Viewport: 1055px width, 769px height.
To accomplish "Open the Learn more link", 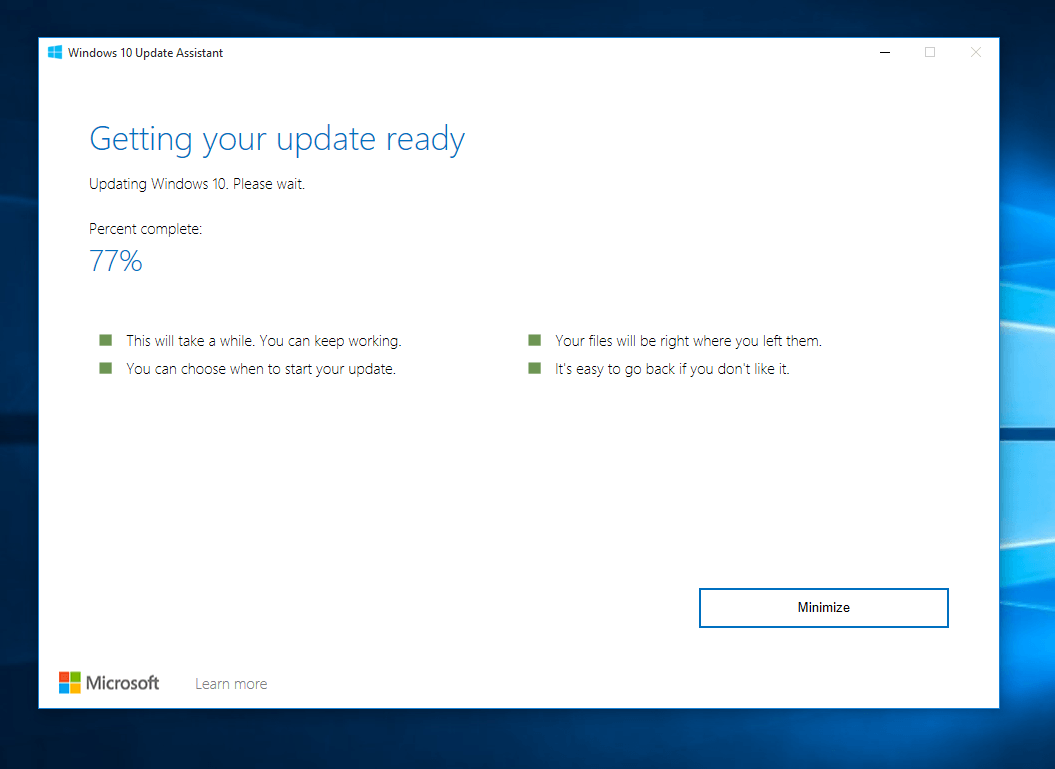I will click(231, 684).
